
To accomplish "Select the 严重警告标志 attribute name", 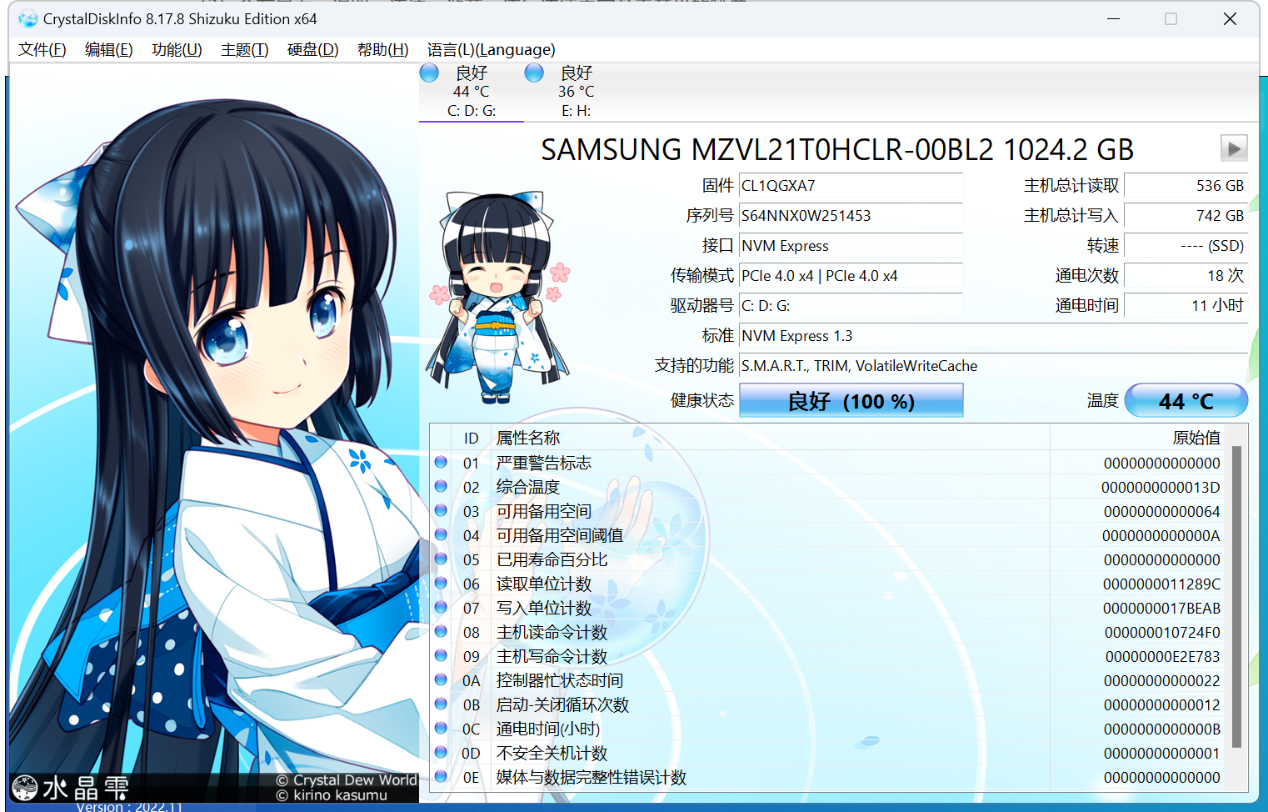I will tap(544, 463).
